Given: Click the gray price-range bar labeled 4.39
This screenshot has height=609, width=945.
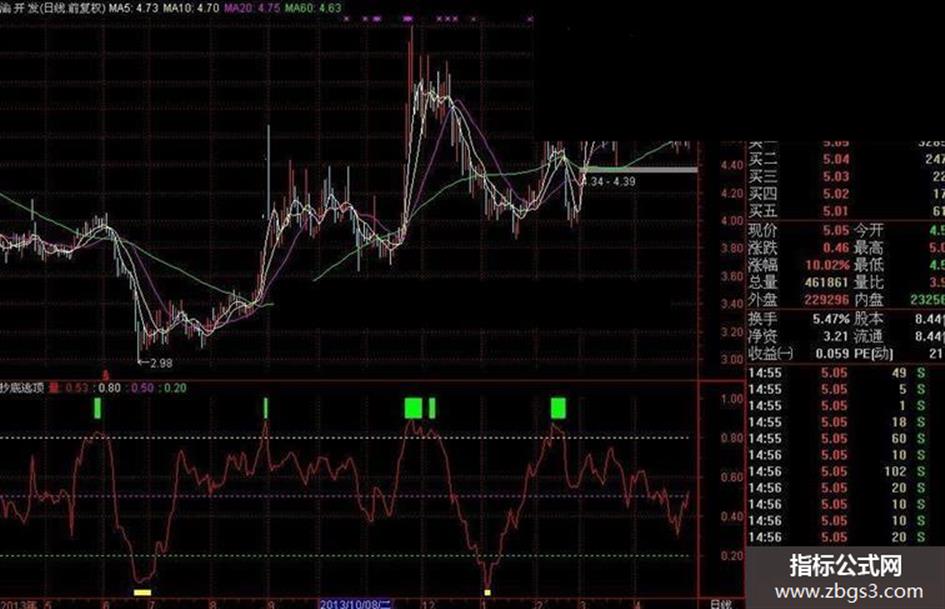Looking at the screenshot, I should point(639,170).
